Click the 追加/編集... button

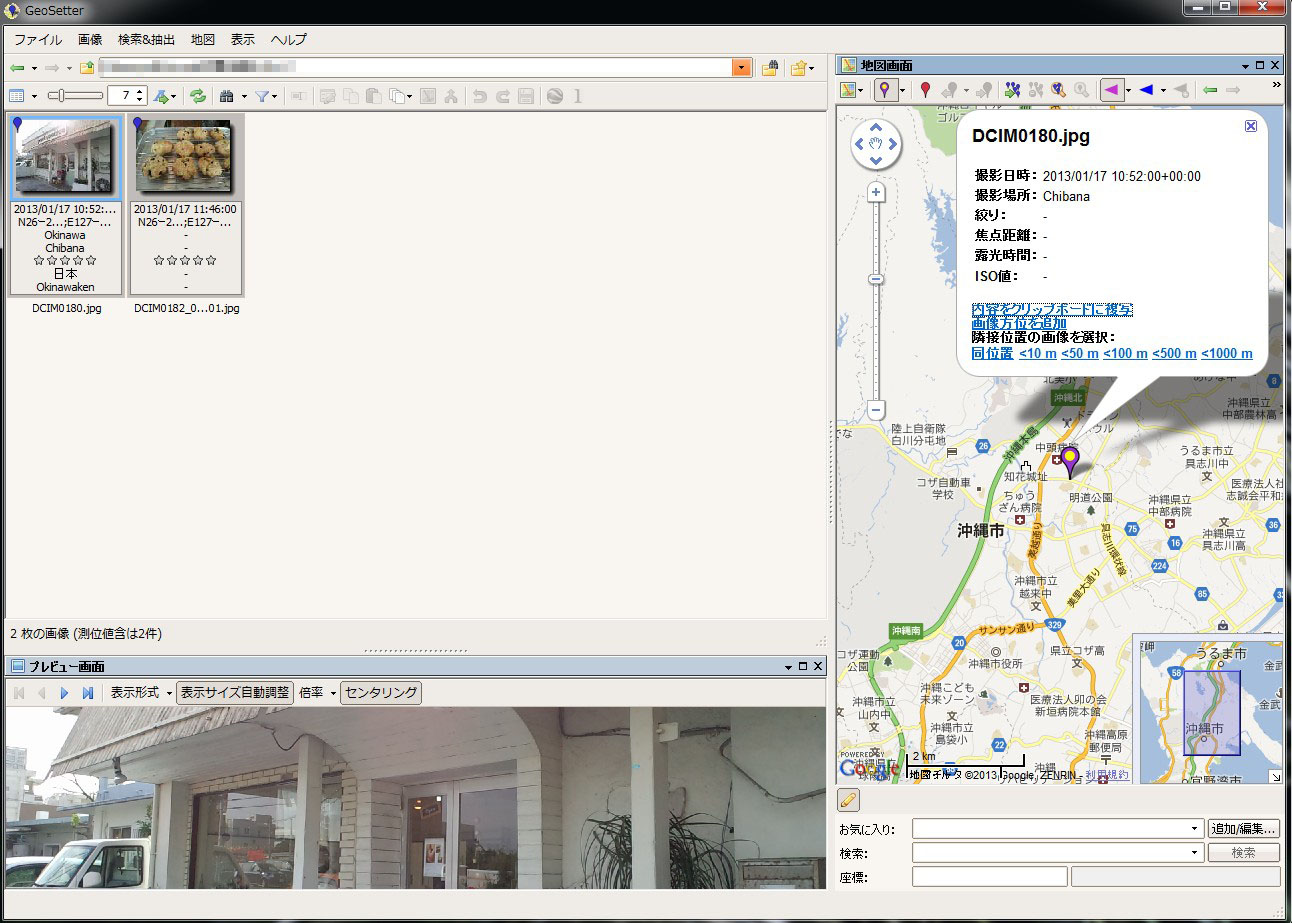pyautogui.click(x=1244, y=829)
